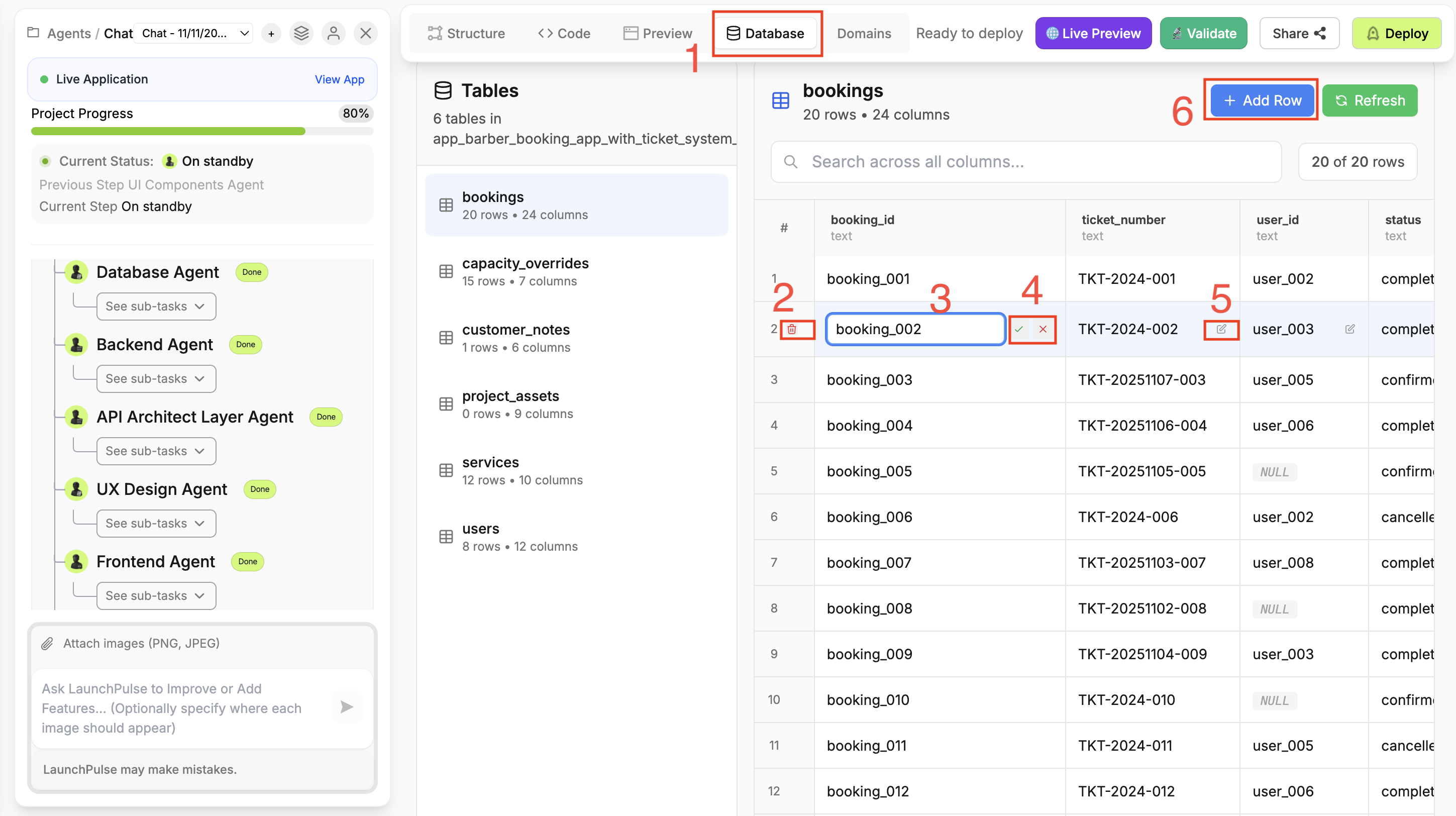
Task: Click the send arrow in chat input
Action: pyautogui.click(x=347, y=707)
